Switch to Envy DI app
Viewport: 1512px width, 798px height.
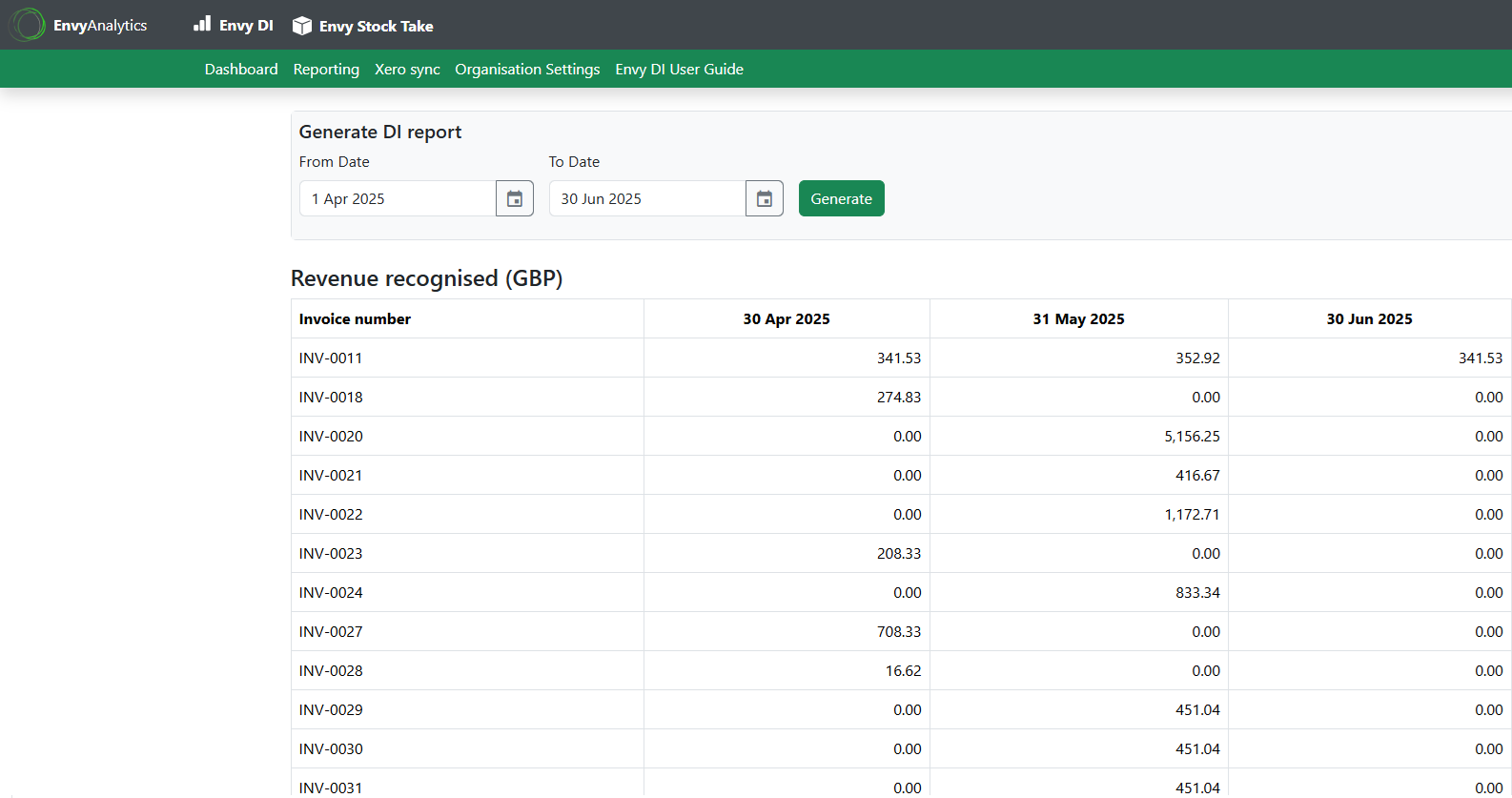pyautogui.click(x=234, y=25)
